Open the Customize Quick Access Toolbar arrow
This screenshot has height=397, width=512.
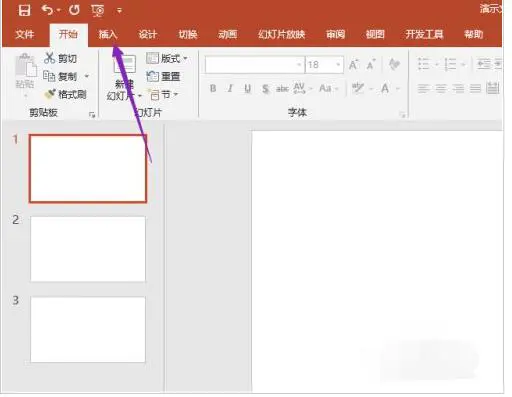[119, 11]
